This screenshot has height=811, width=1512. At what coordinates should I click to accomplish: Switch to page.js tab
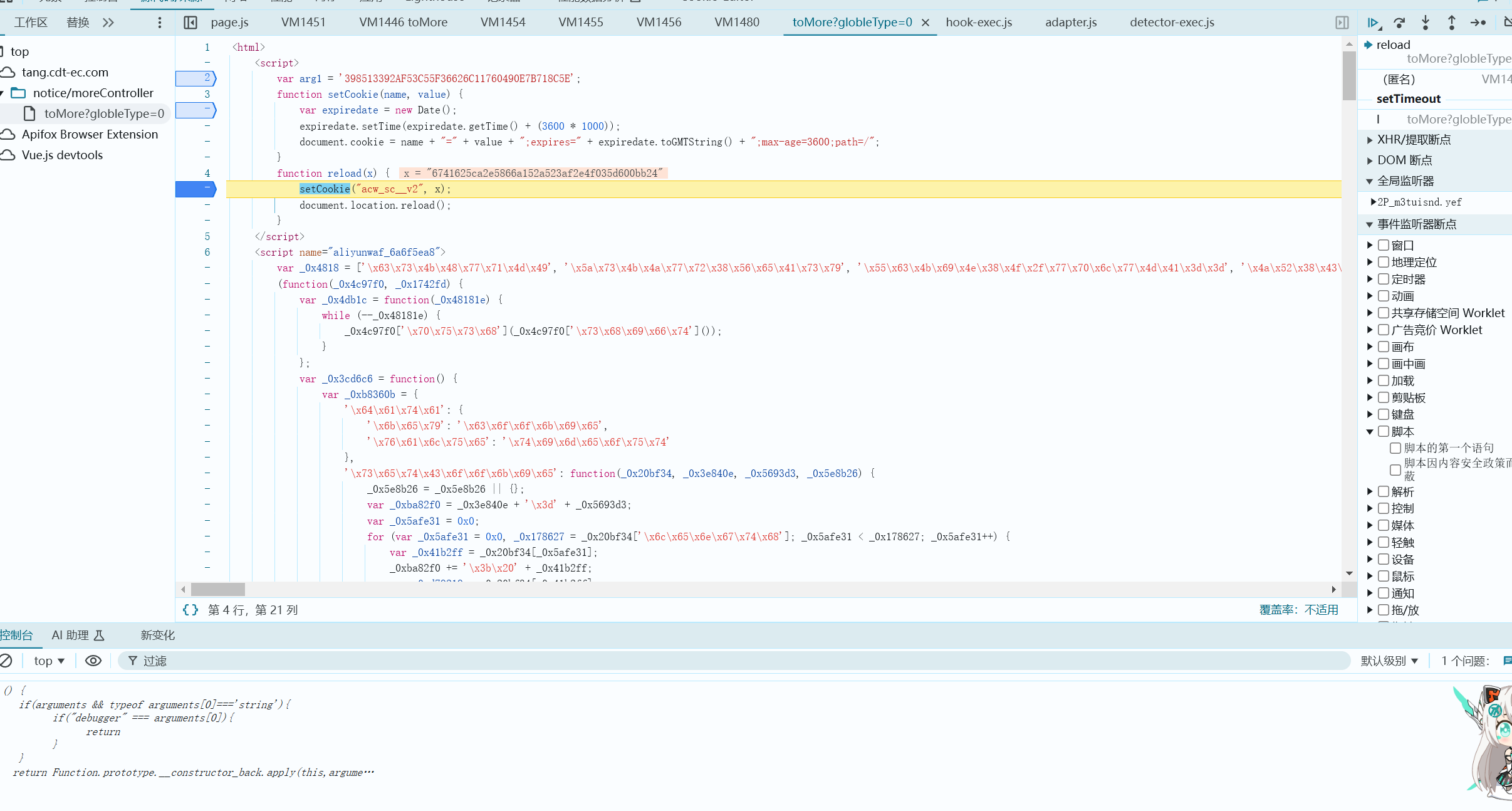pos(229,23)
